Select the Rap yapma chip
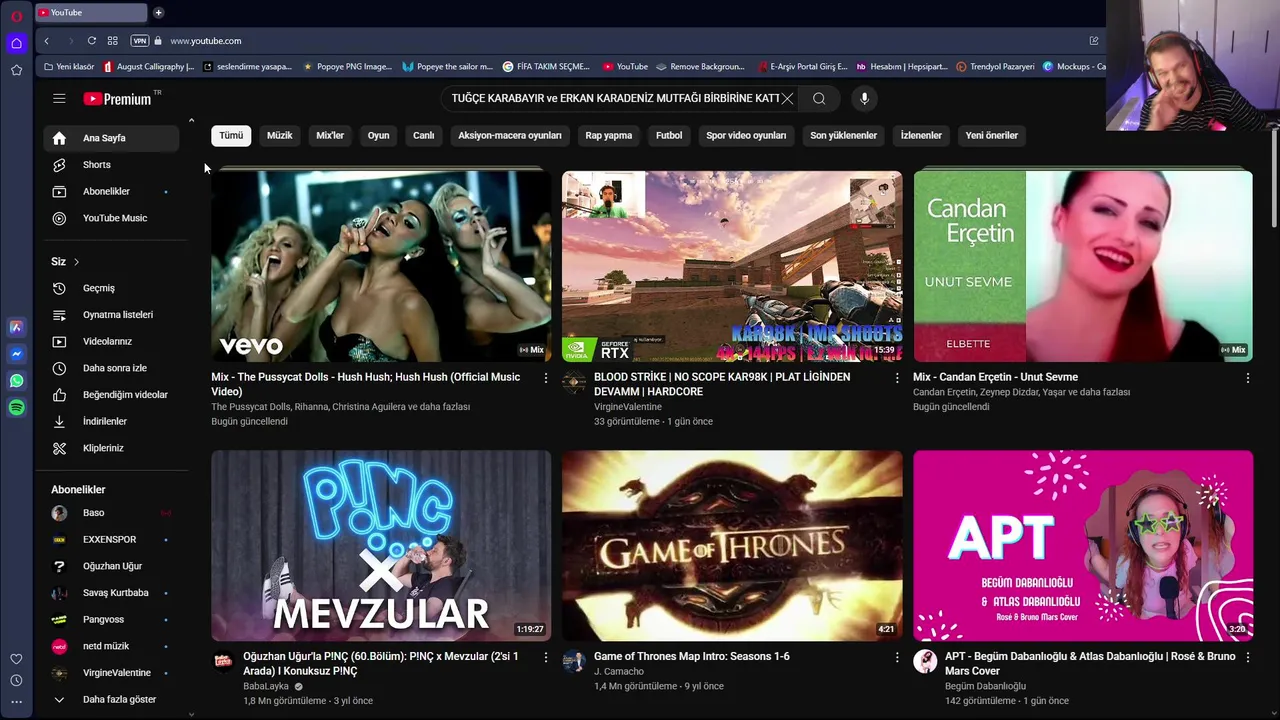 pos(609,135)
